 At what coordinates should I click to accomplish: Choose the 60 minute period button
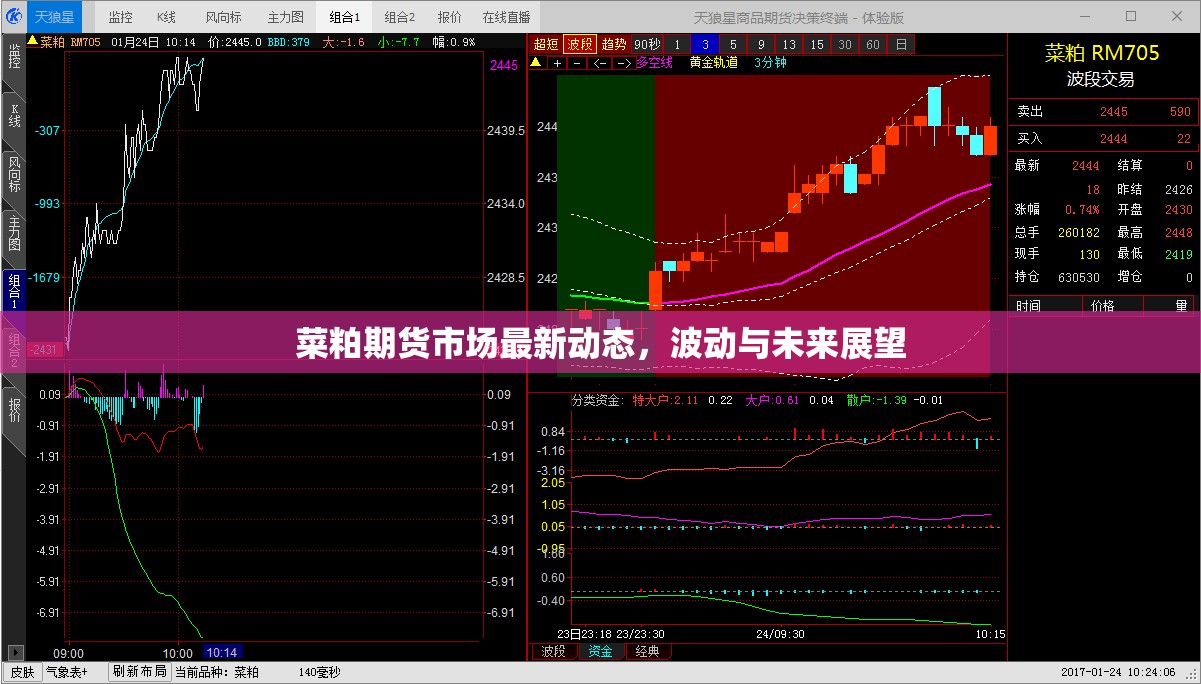click(x=873, y=44)
